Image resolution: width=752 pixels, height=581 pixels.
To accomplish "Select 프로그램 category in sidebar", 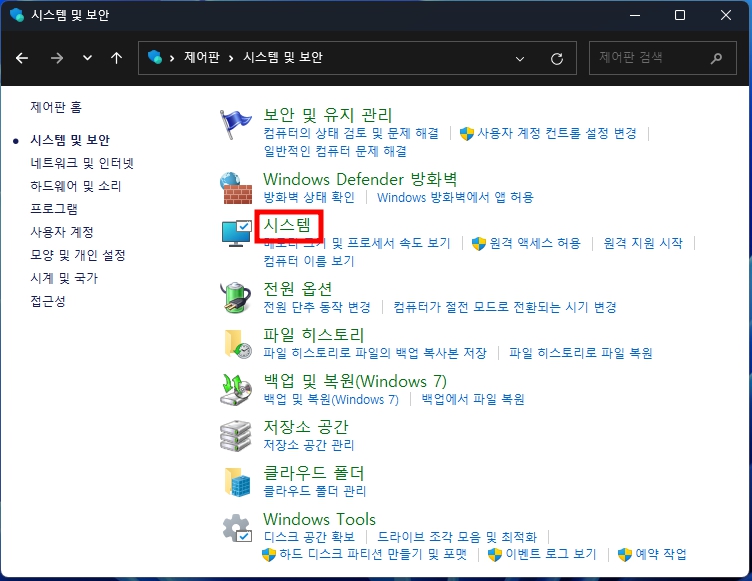I will tap(54, 209).
